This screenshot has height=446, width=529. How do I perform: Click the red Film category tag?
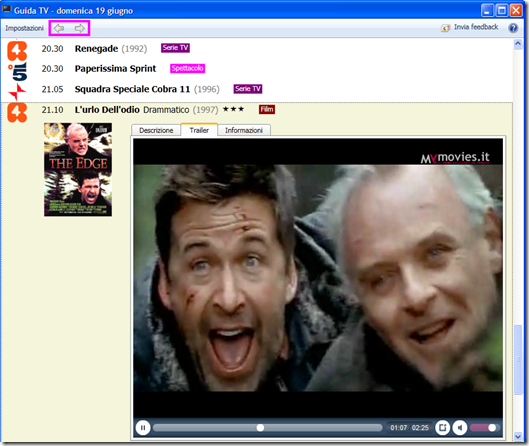click(267, 109)
